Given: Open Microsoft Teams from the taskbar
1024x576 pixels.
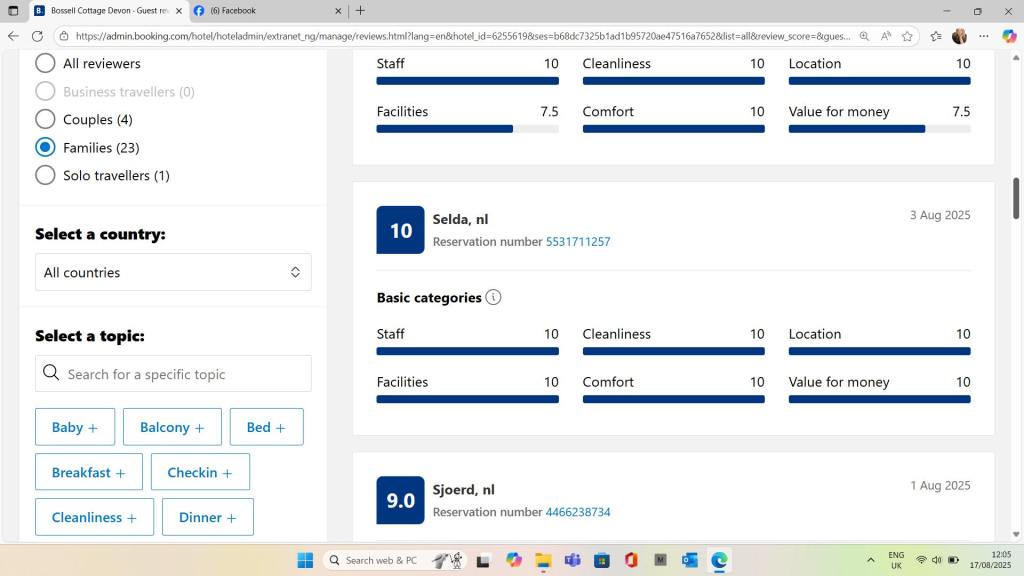Looking at the screenshot, I should click(x=572, y=560).
